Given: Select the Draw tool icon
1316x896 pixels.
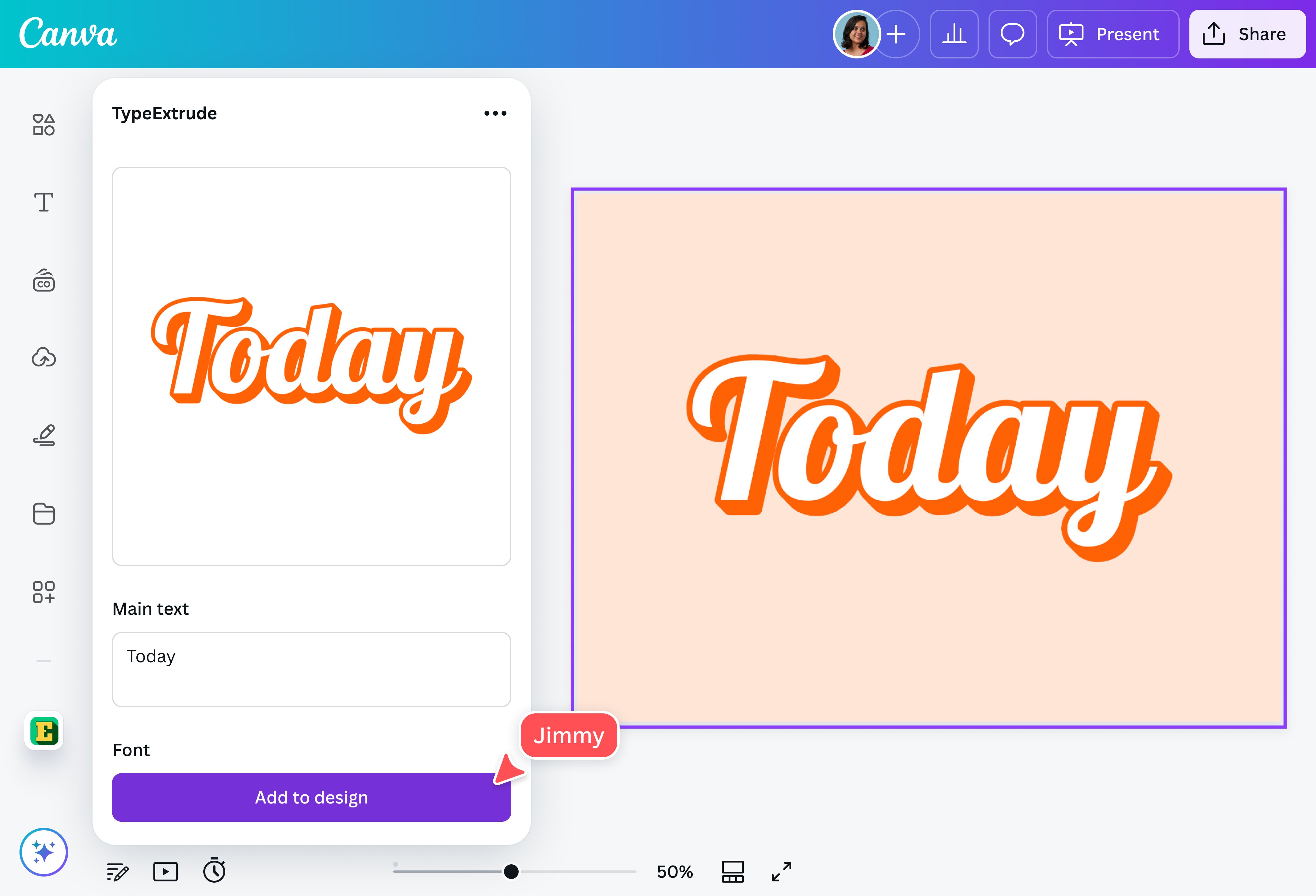Looking at the screenshot, I should (x=44, y=435).
